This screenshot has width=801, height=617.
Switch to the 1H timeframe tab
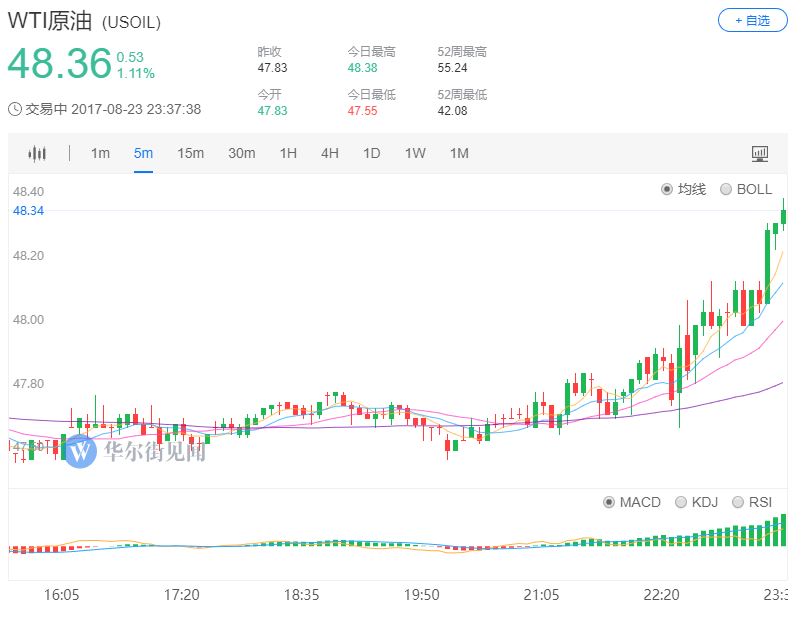click(288, 153)
